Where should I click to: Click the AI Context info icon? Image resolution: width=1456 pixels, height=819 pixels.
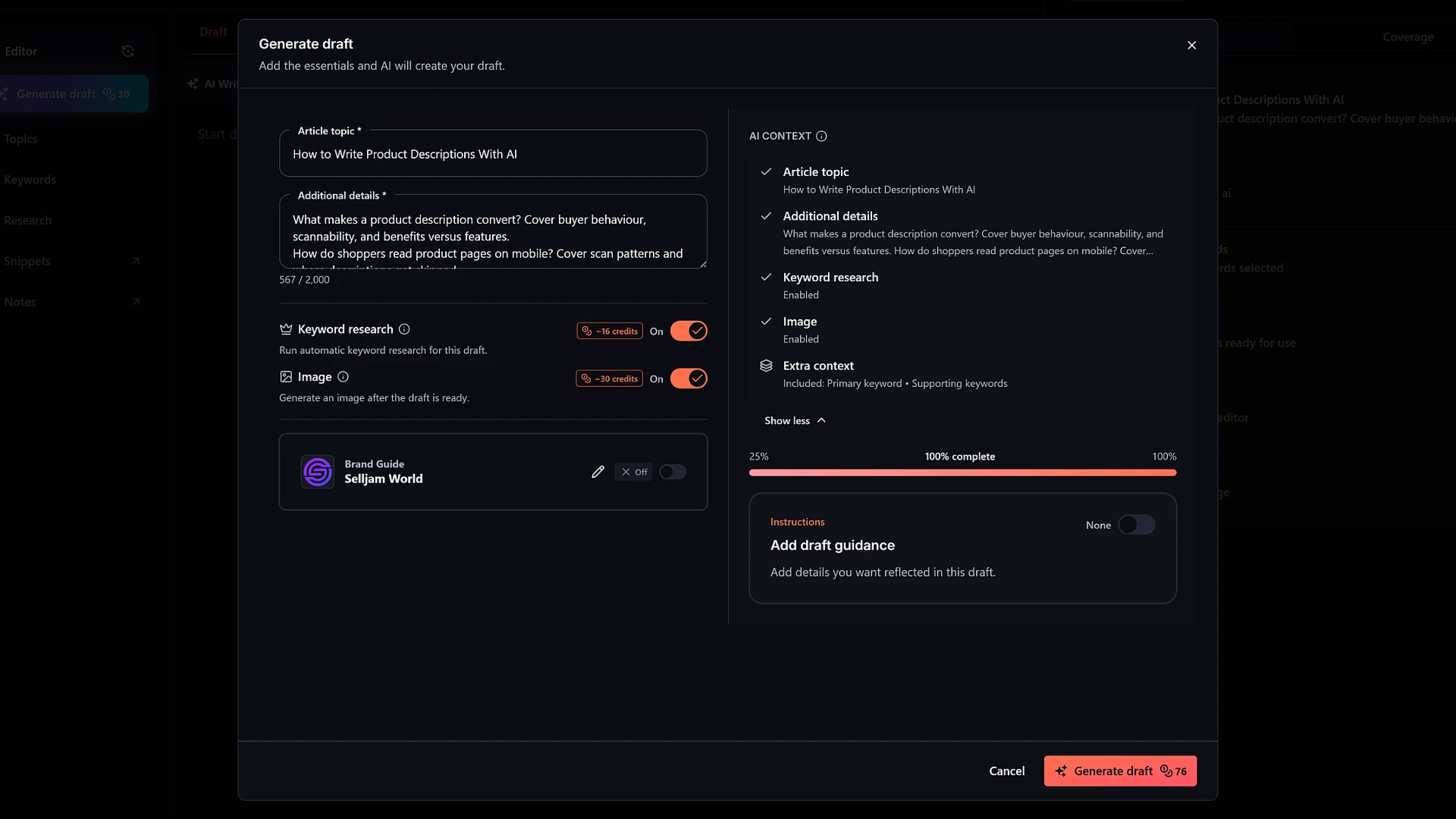[x=821, y=136]
